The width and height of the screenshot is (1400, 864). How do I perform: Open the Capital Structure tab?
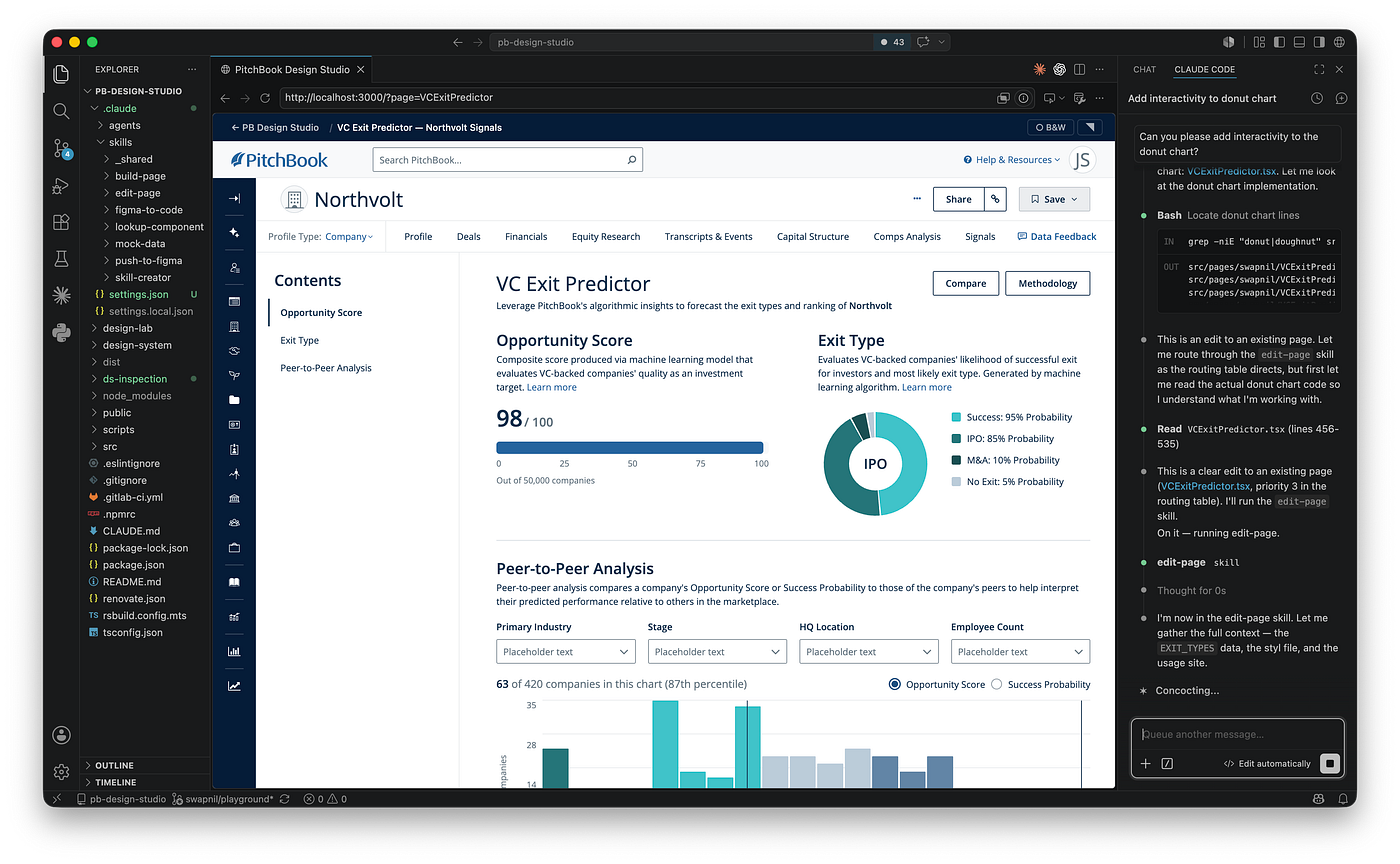813,237
